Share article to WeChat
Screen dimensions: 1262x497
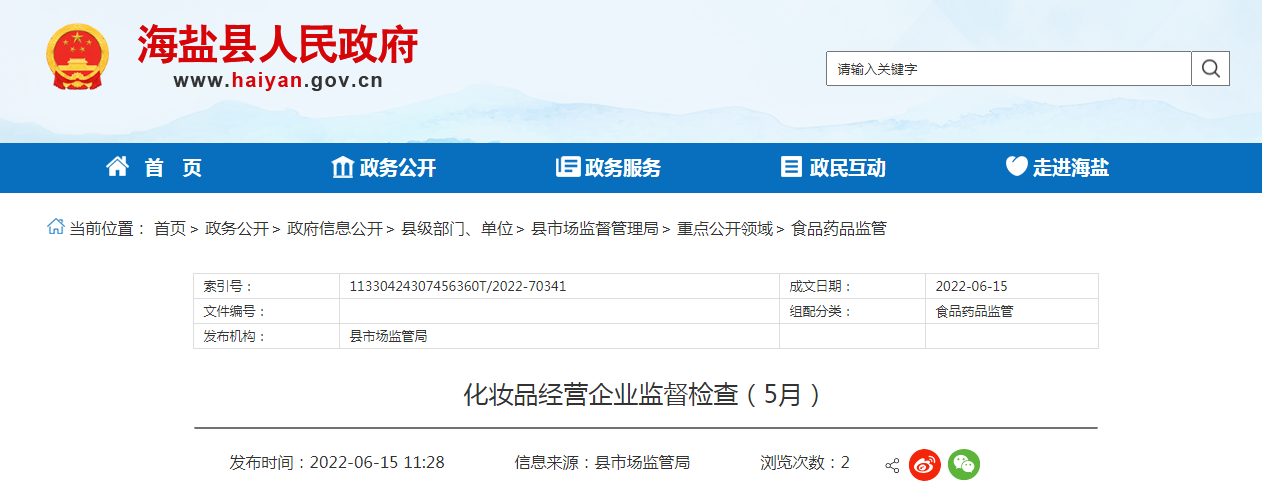coord(964,464)
